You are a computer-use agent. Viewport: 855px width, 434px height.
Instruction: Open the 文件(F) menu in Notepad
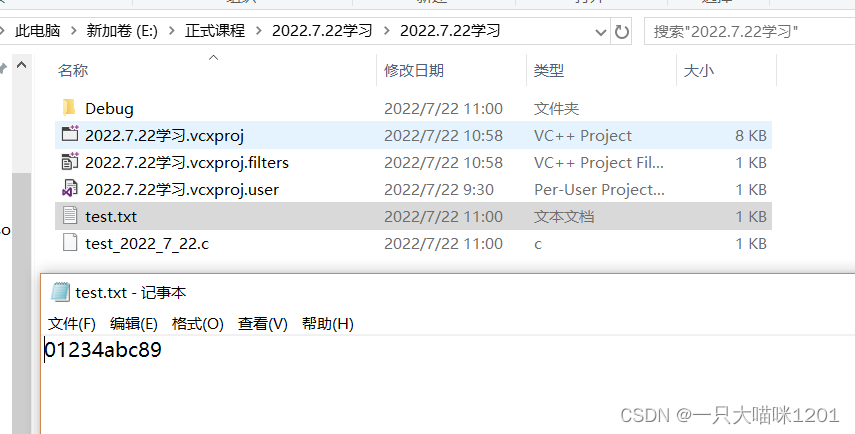72,324
